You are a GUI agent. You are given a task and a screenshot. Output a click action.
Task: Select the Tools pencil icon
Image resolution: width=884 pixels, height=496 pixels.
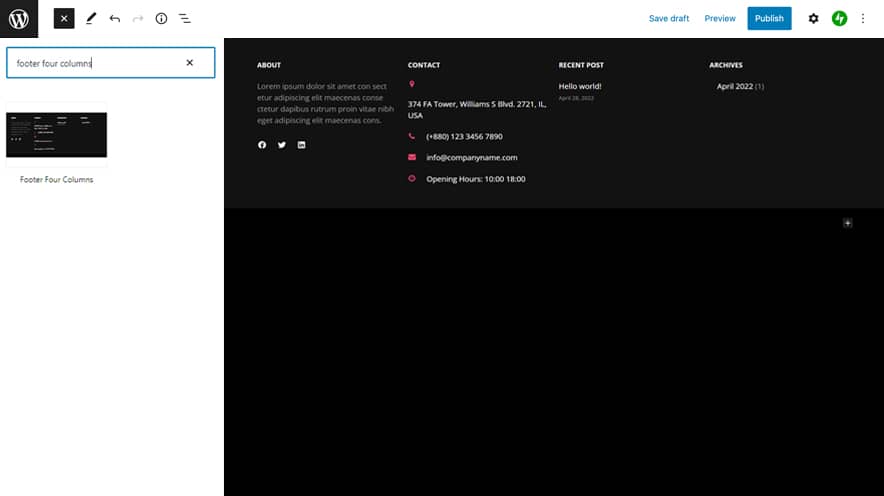[91, 19]
